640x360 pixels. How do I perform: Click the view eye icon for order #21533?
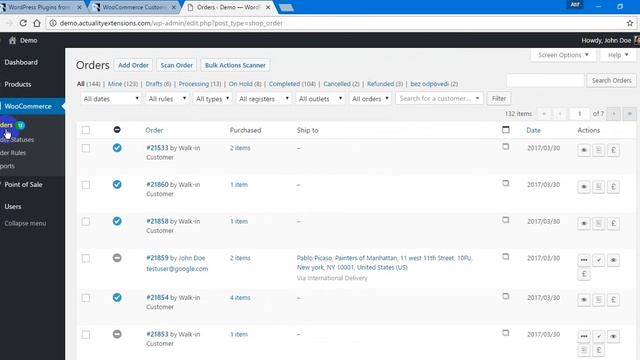tap(584, 150)
